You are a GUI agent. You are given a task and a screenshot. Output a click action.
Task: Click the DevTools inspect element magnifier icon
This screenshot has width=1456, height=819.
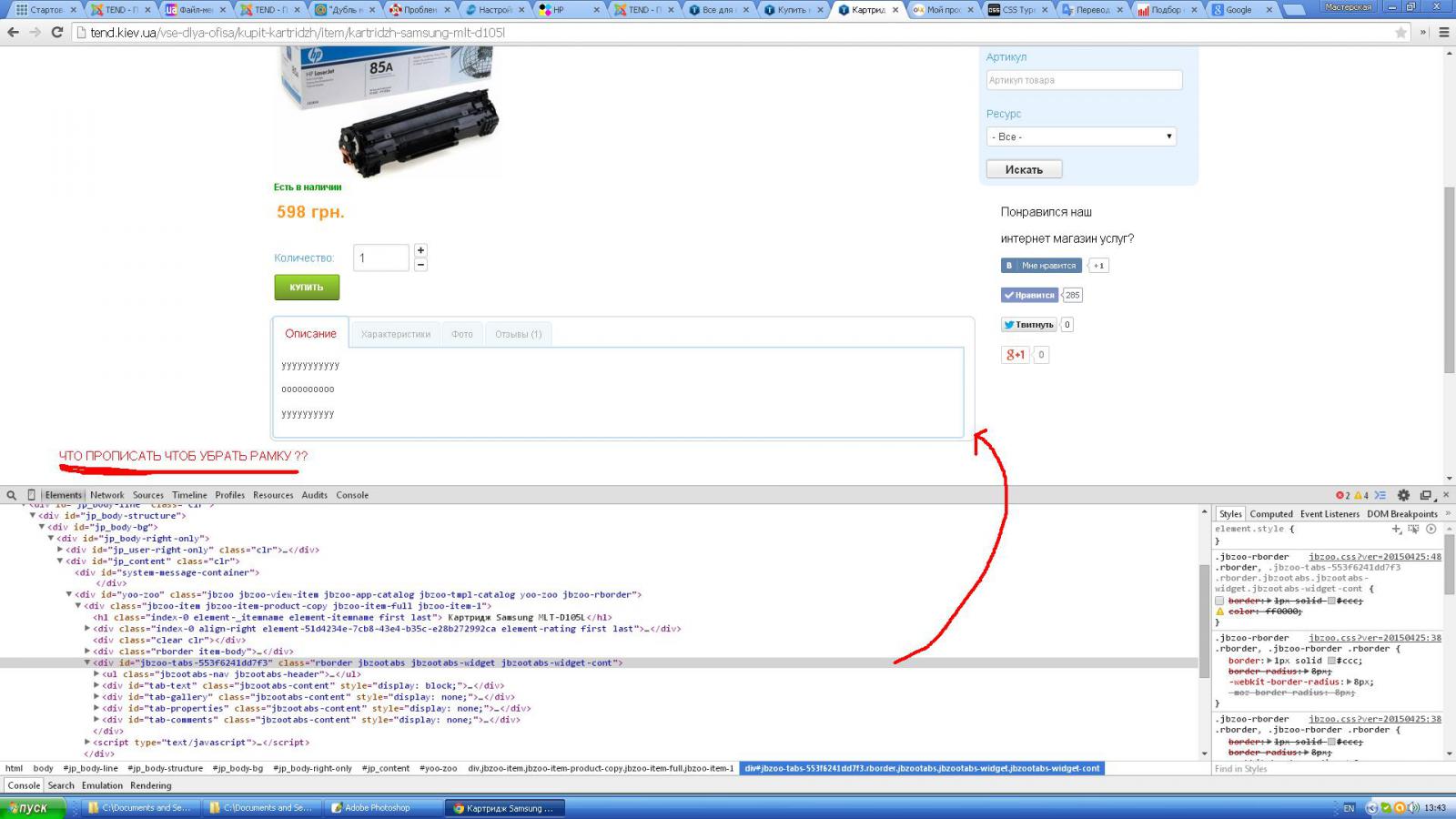[x=12, y=495]
